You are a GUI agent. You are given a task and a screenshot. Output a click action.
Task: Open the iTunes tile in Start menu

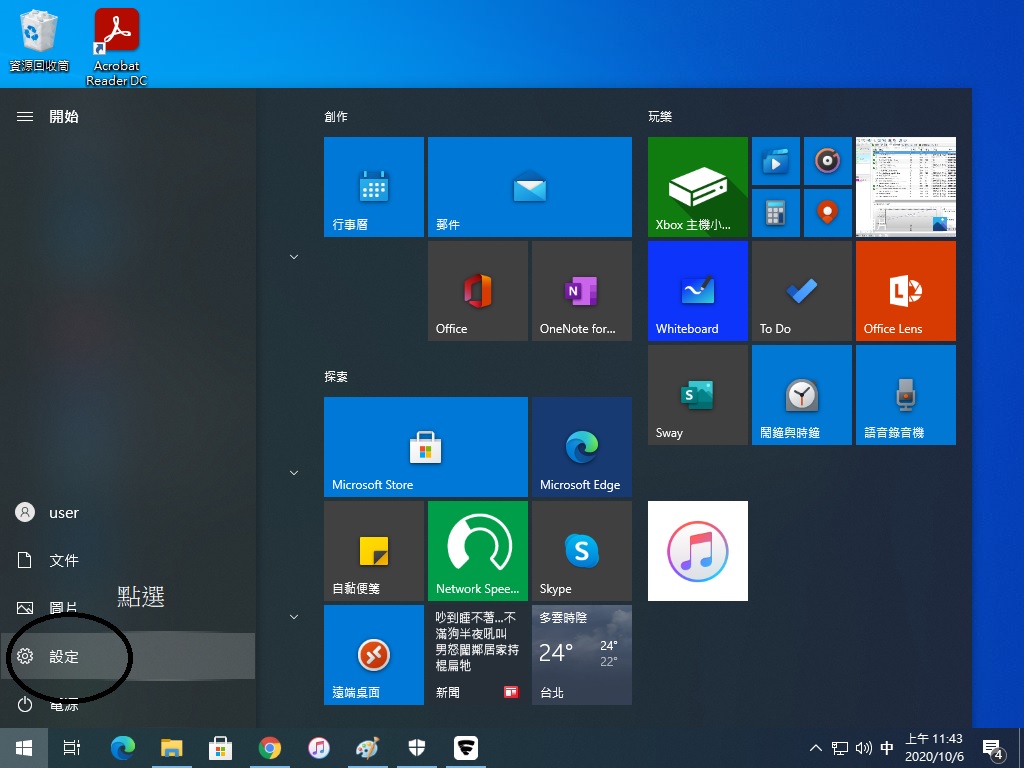pyautogui.click(x=697, y=551)
